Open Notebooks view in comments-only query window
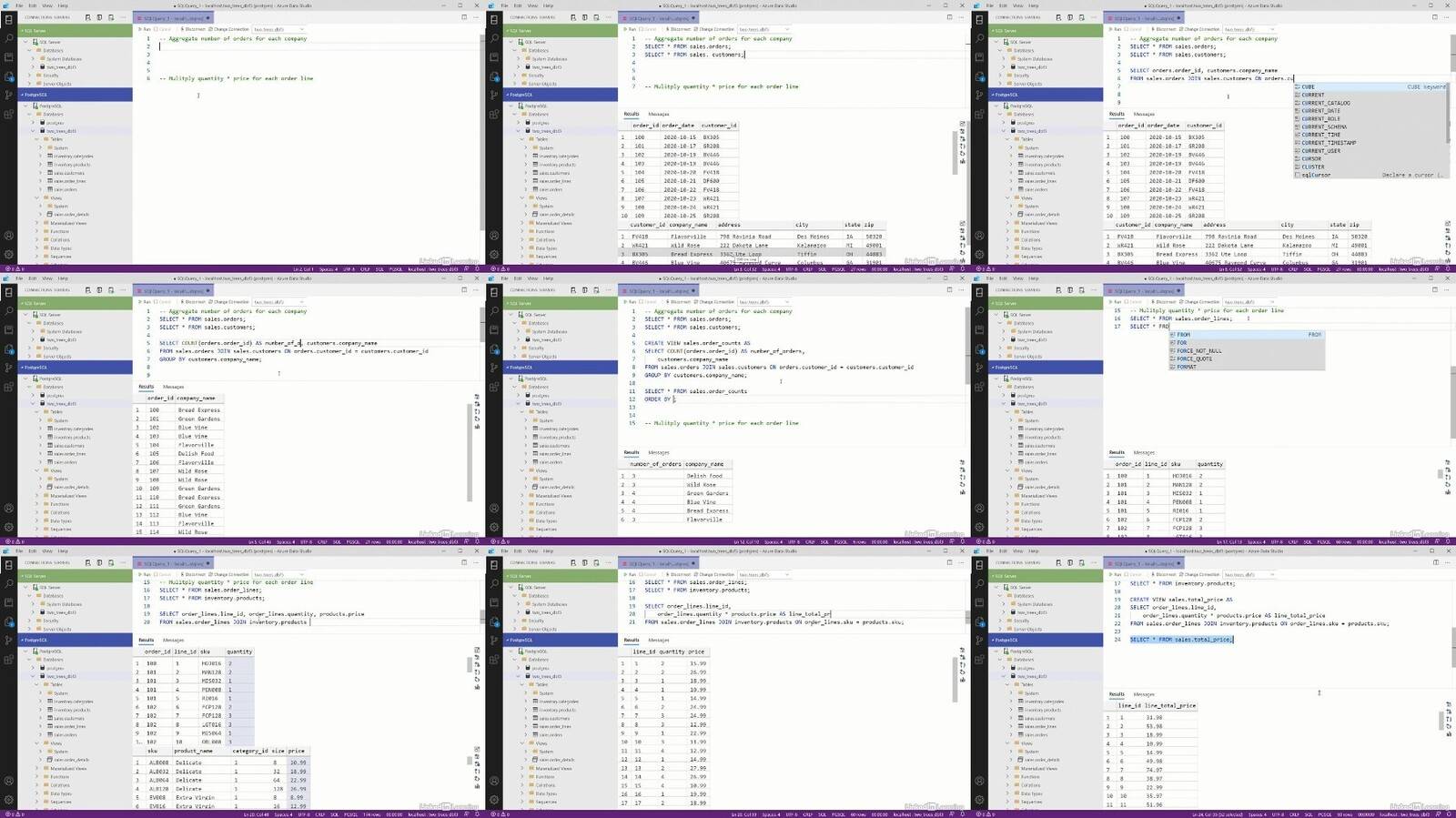This screenshot has width=1456, height=818. pyautogui.click(x=9, y=57)
